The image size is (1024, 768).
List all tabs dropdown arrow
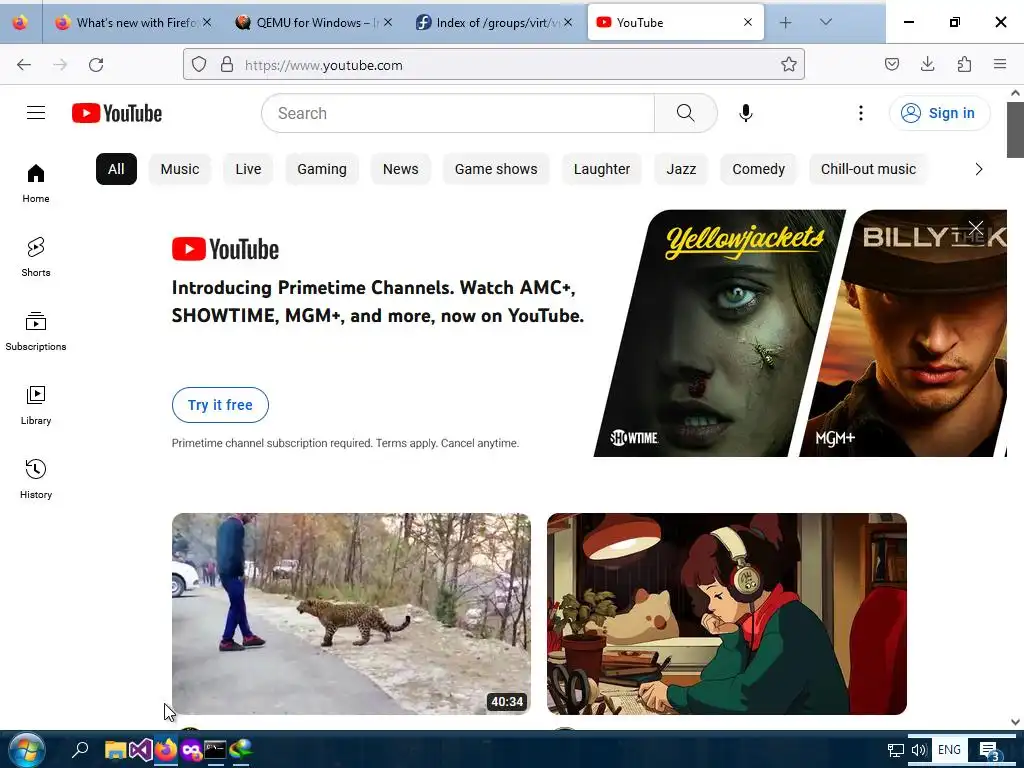click(x=825, y=22)
